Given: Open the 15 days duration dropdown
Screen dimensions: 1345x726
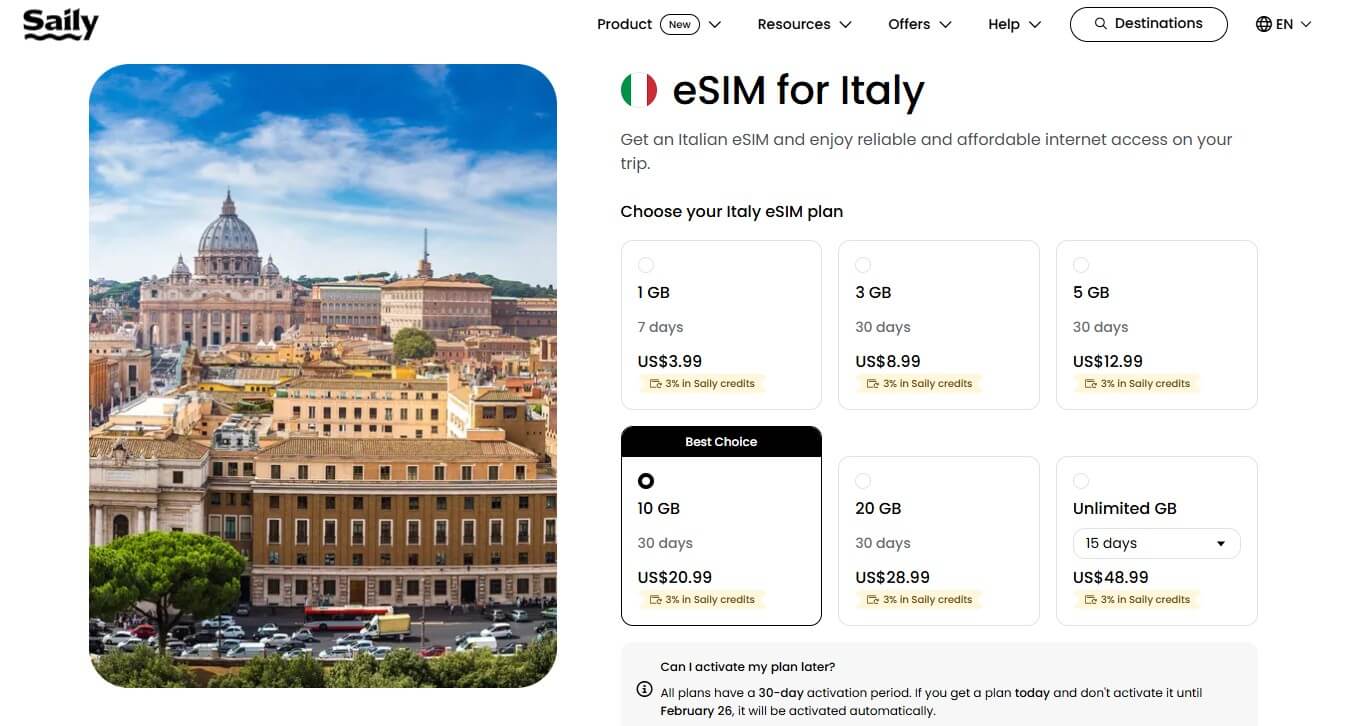Looking at the screenshot, I should (x=1156, y=543).
